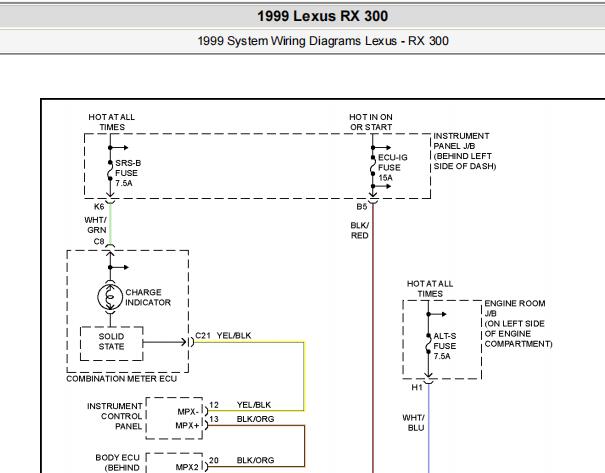This screenshot has height=473, width=605.
Task: Click the MPX- terminal label
Action: (x=188, y=411)
